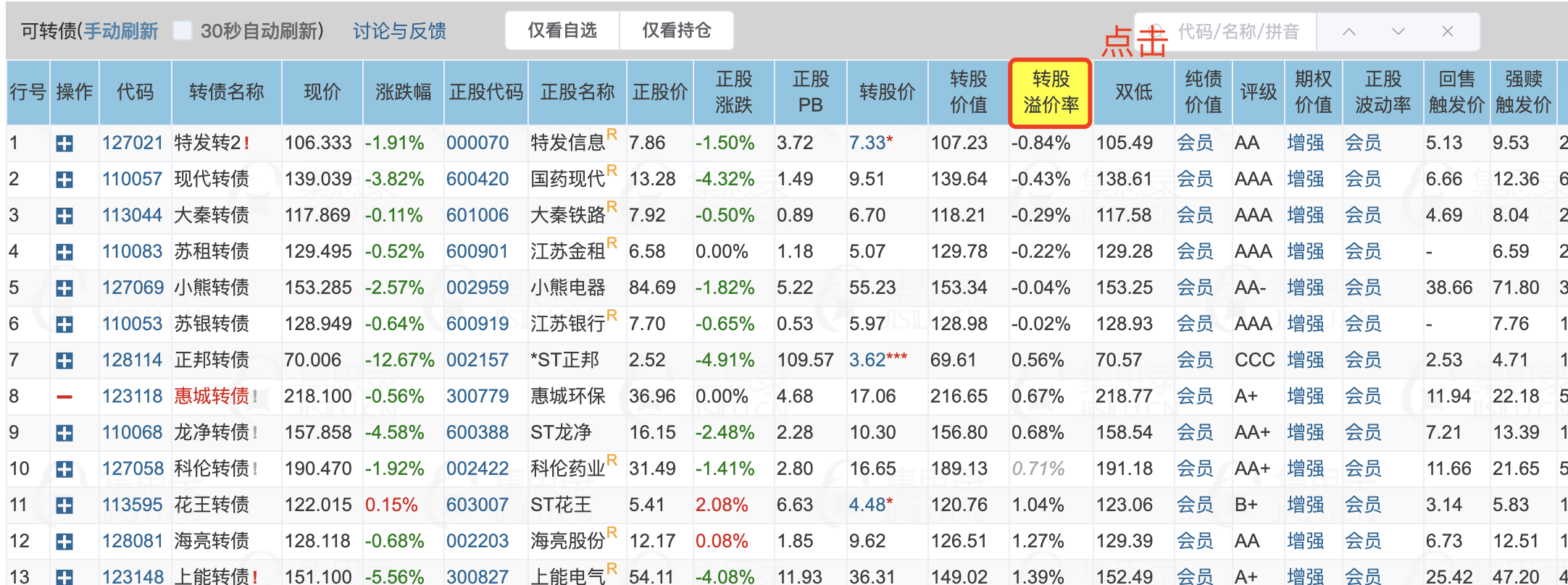Open 讨论与反馈 link

click(399, 31)
